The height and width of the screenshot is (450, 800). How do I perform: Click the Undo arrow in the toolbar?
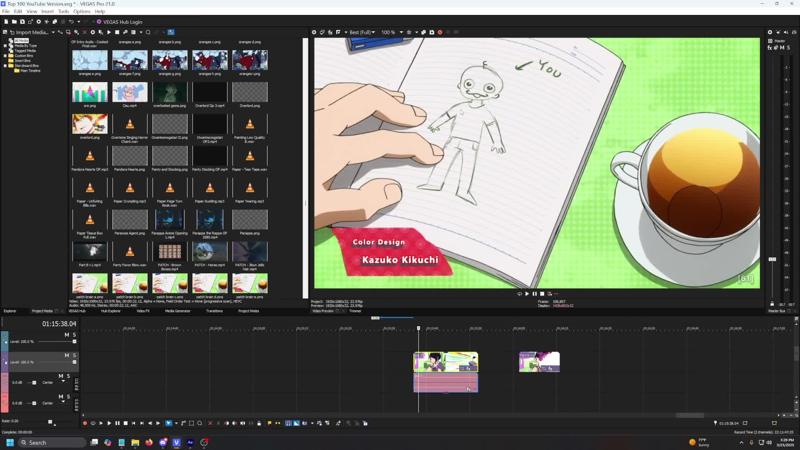71,22
